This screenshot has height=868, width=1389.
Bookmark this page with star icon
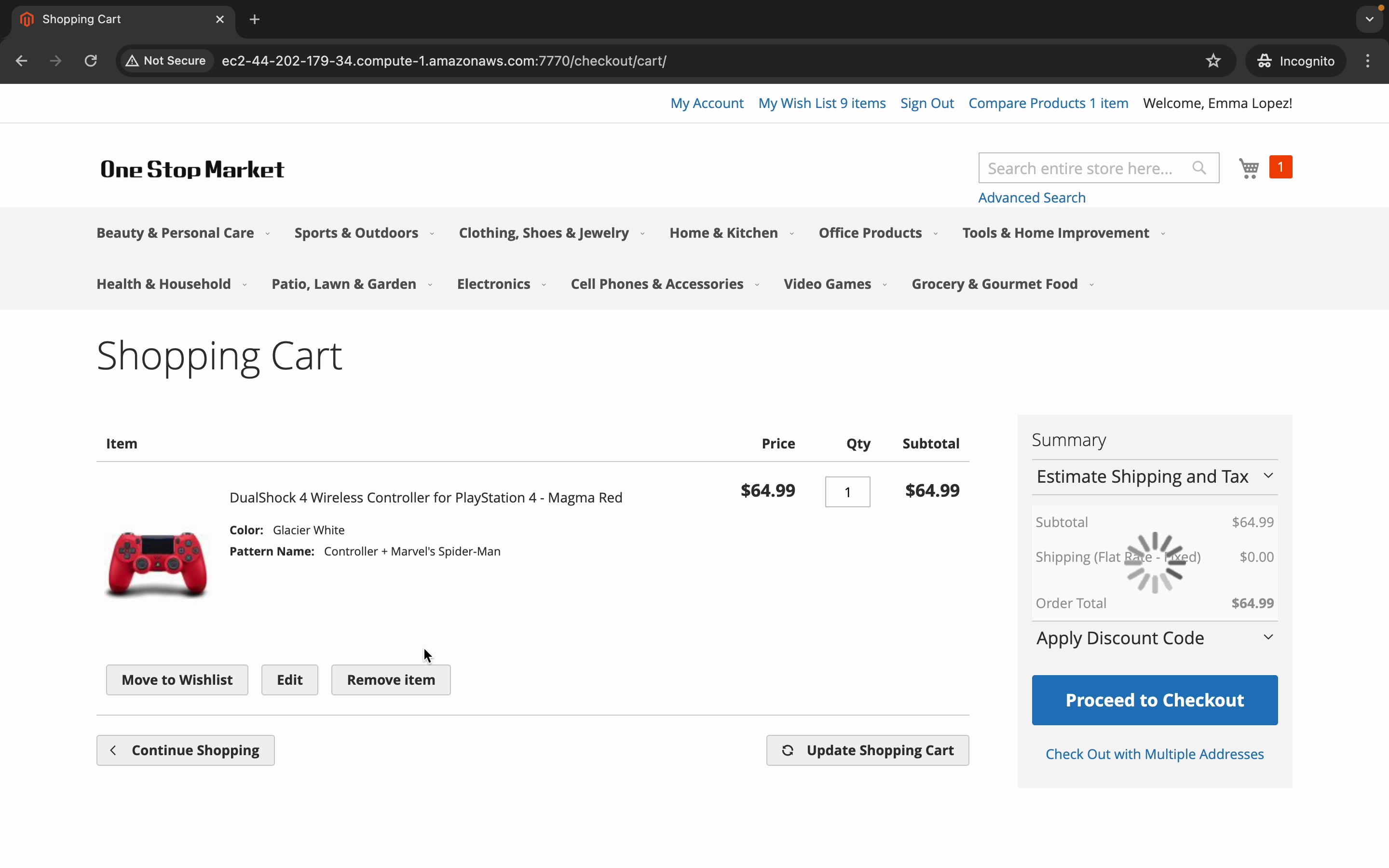(x=1213, y=61)
